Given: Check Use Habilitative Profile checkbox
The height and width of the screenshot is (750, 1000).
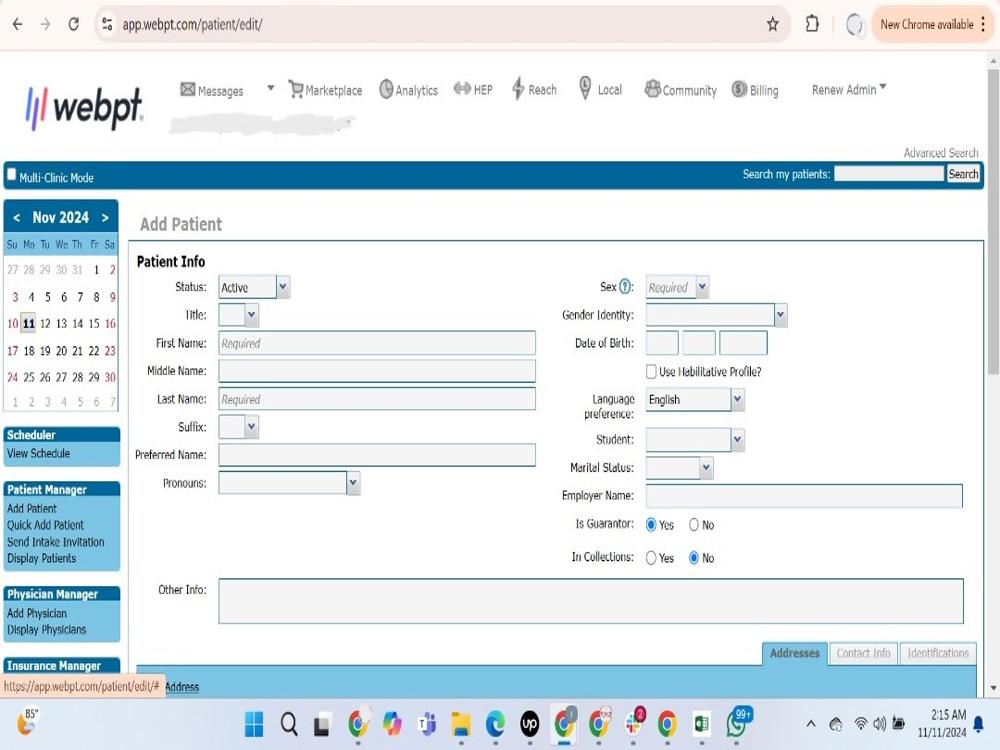Looking at the screenshot, I should 651,371.
